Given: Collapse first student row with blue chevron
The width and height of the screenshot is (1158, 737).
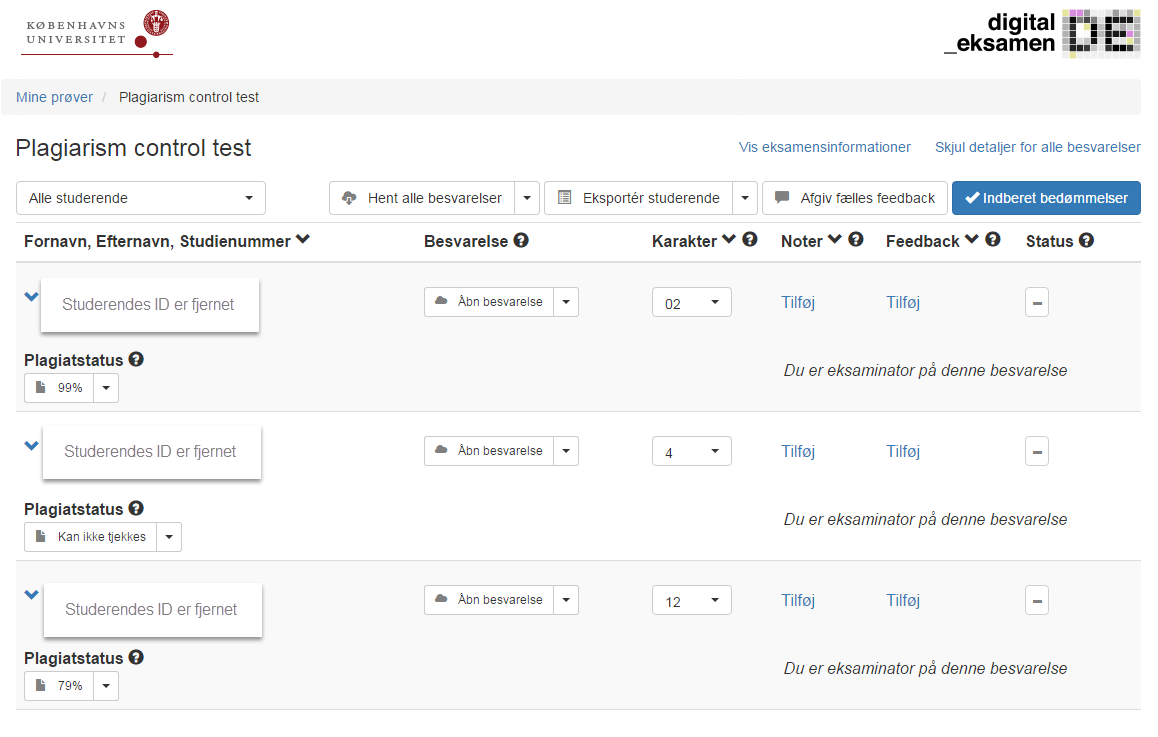Looking at the screenshot, I should [31, 297].
